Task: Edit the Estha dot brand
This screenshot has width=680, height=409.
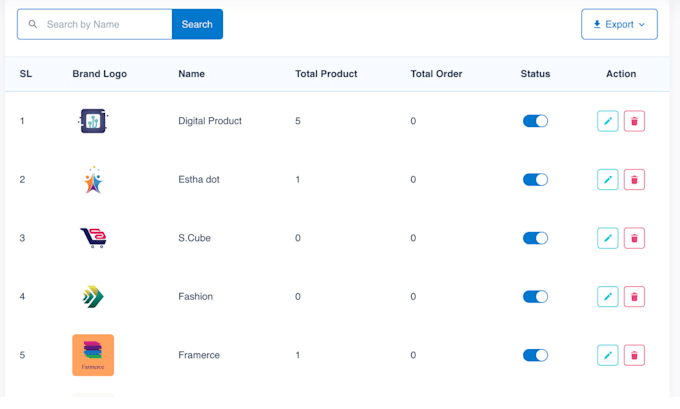Action: pyautogui.click(x=608, y=180)
